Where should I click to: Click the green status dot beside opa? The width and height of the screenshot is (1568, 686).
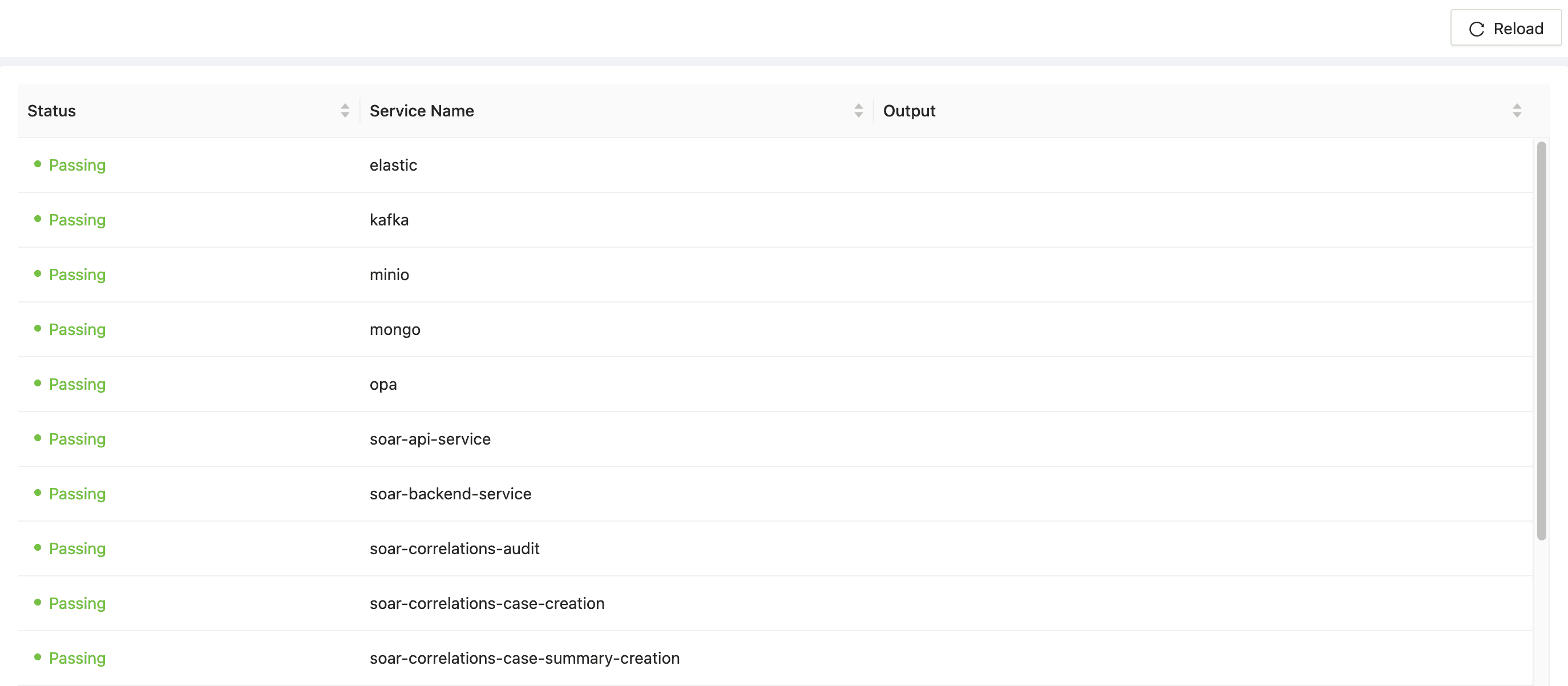(x=38, y=384)
